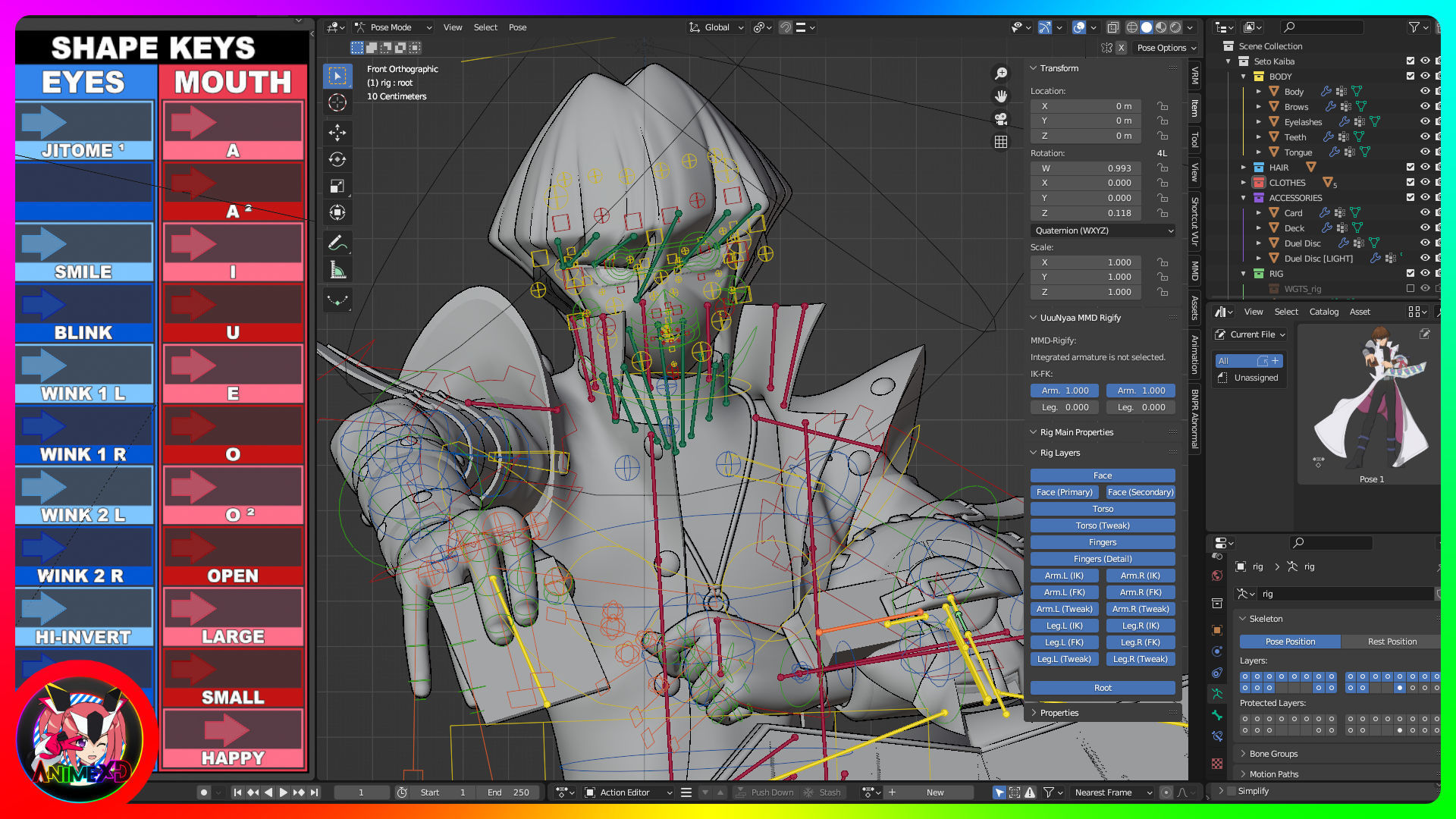This screenshot has width=1456, height=819.
Task: Hide the Teeth object in outliner
Action: pos(1425,137)
